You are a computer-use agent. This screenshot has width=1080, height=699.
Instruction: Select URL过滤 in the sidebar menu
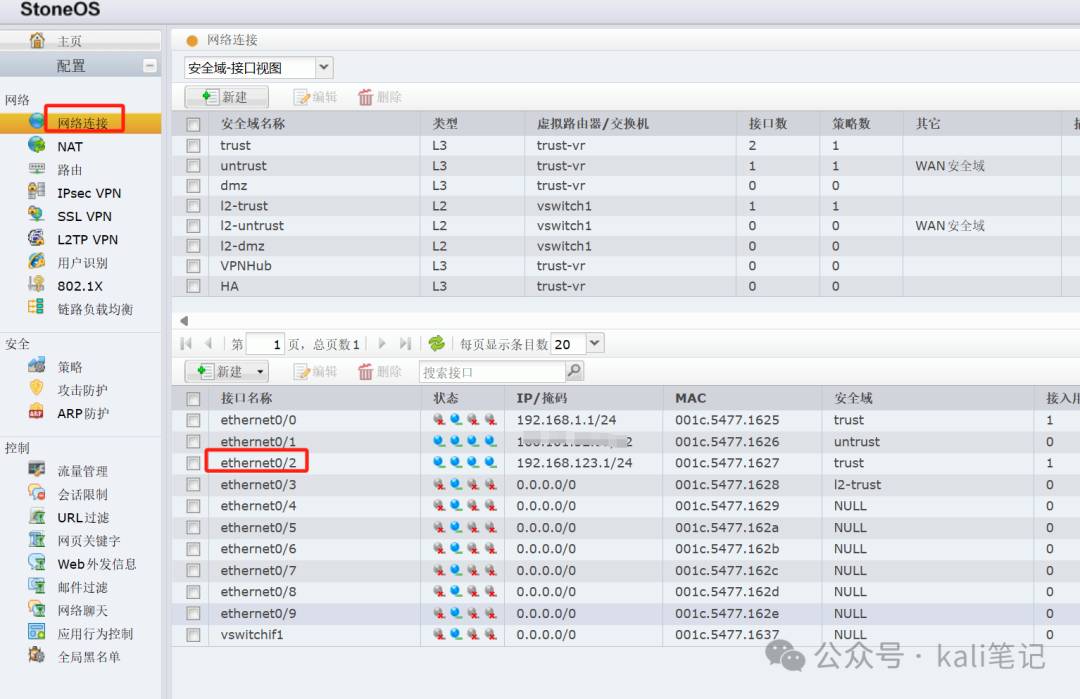(83, 517)
